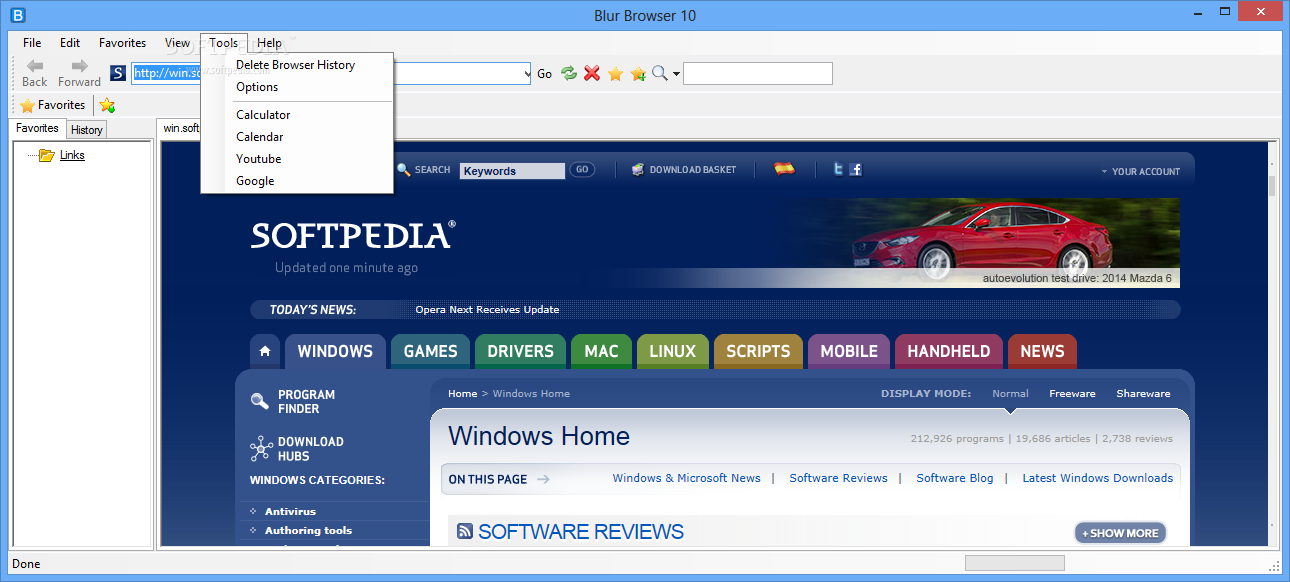This screenshot has width=1290, height=582.
Task: Click the Blur Browser title bar icon
Action: (16, 15)
